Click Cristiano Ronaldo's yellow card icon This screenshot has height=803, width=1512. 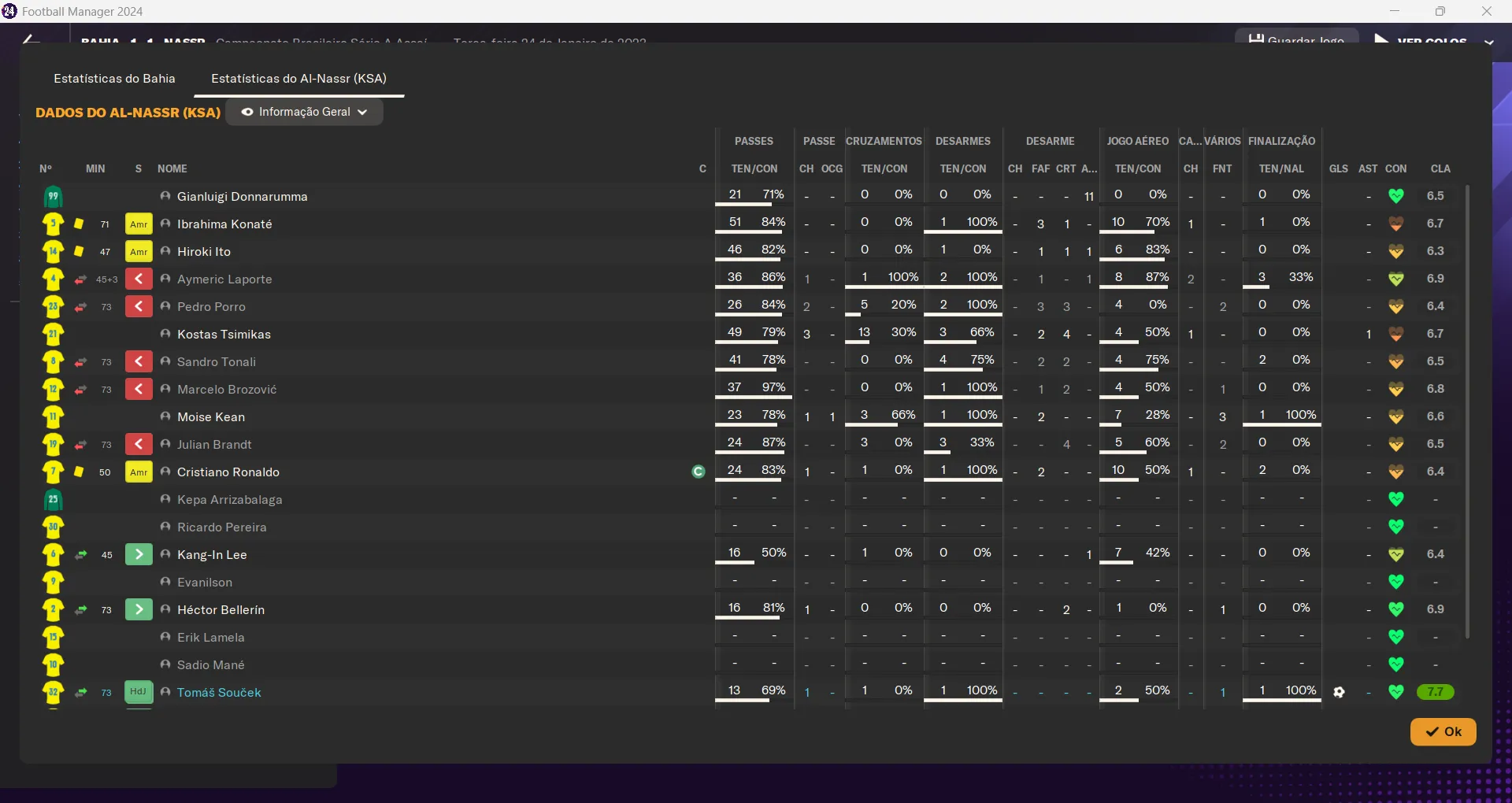(x=79, y=472)
